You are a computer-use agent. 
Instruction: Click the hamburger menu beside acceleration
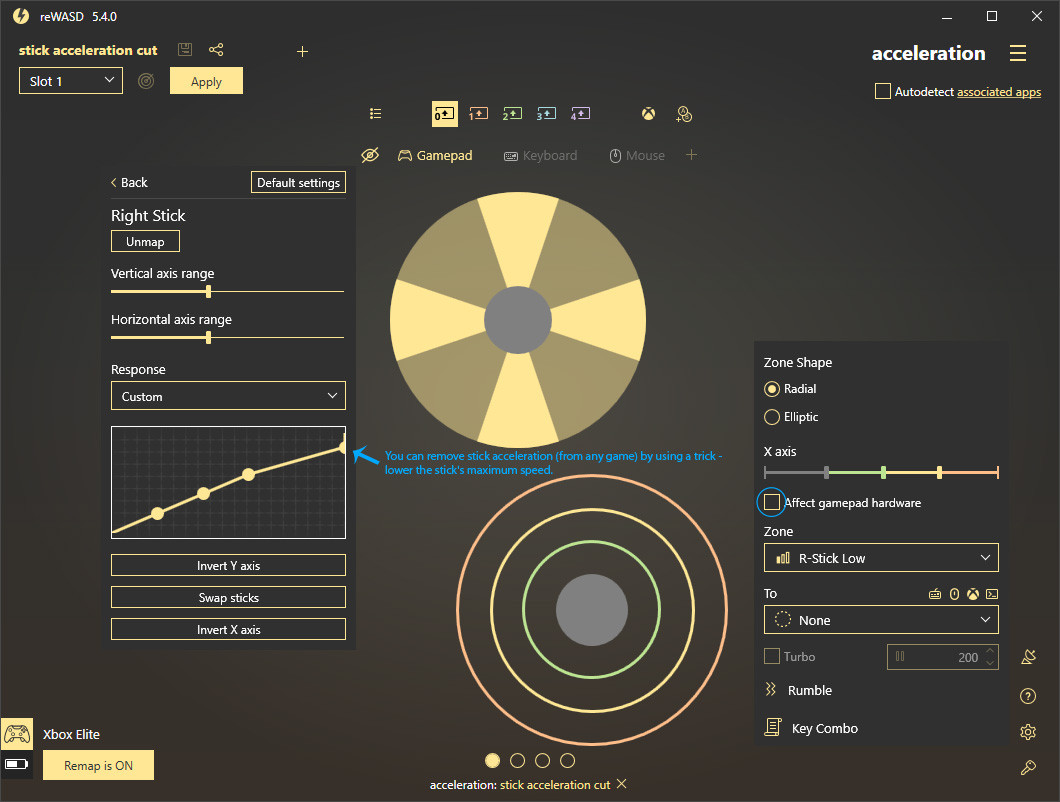1018,54
